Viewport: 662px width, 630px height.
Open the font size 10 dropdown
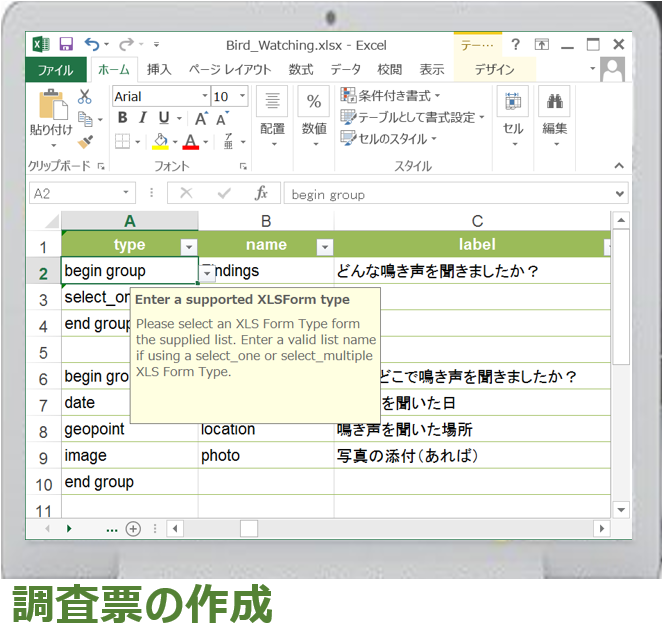(242, 96)
